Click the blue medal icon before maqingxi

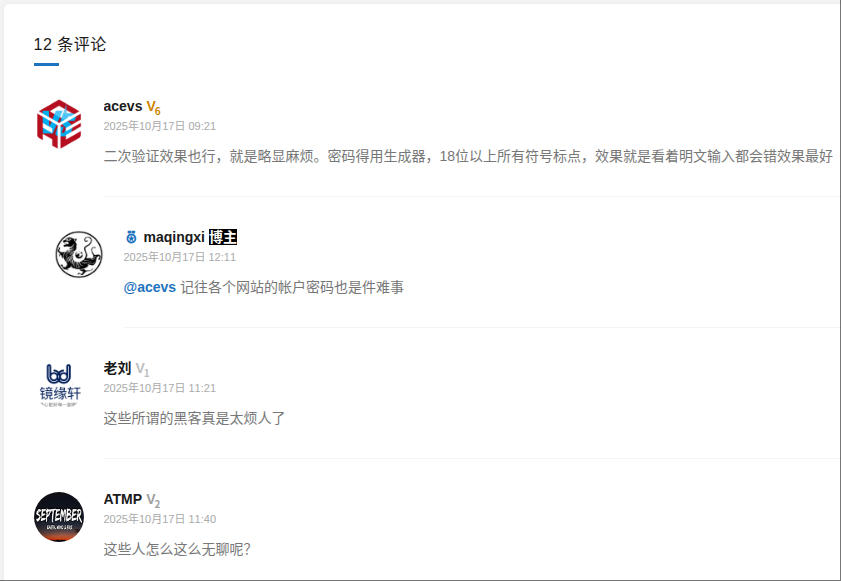[x=131, y=237]
